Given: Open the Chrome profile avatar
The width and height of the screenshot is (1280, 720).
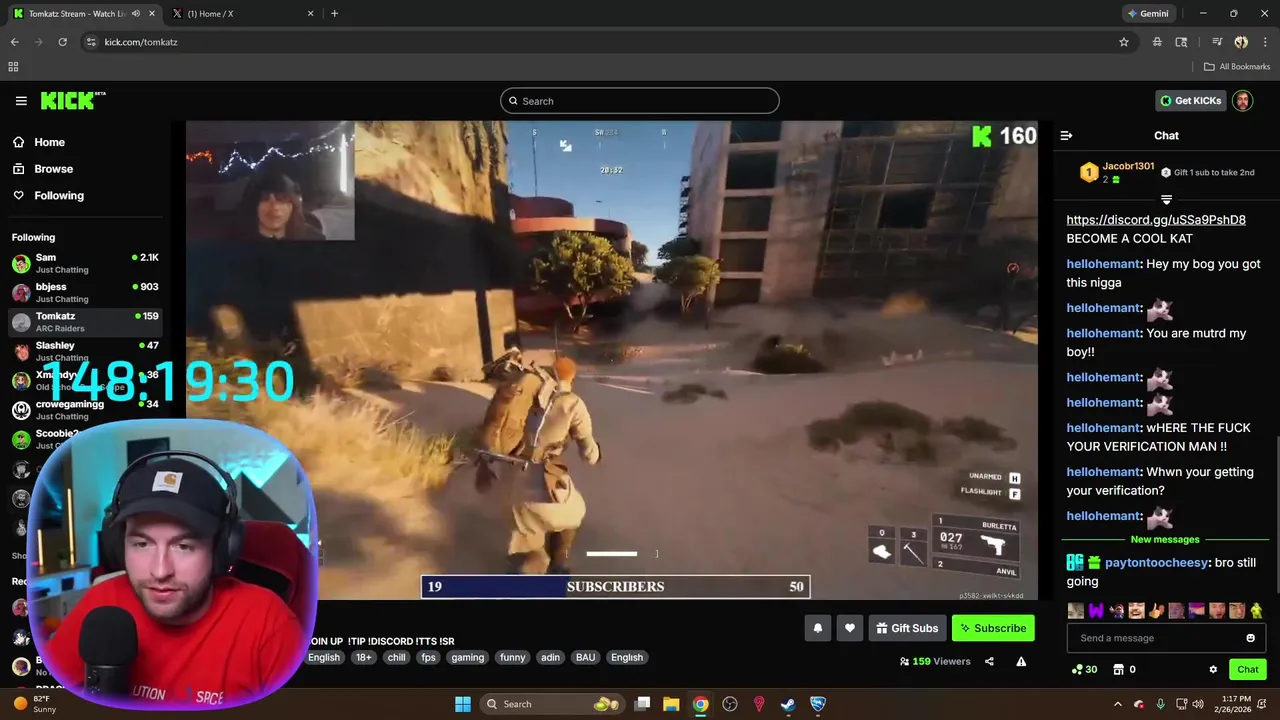Looking at the screenshot, I should (1241, 42).
